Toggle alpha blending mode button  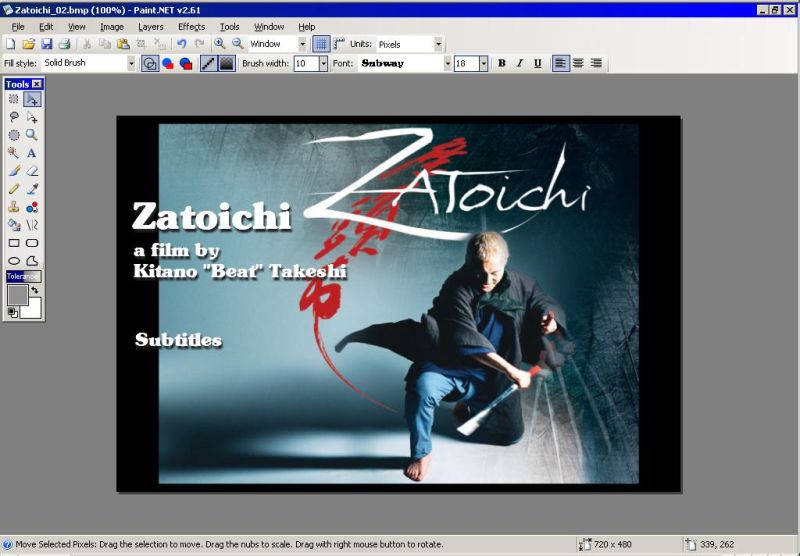pyautogui.click(x=227, y=63)
